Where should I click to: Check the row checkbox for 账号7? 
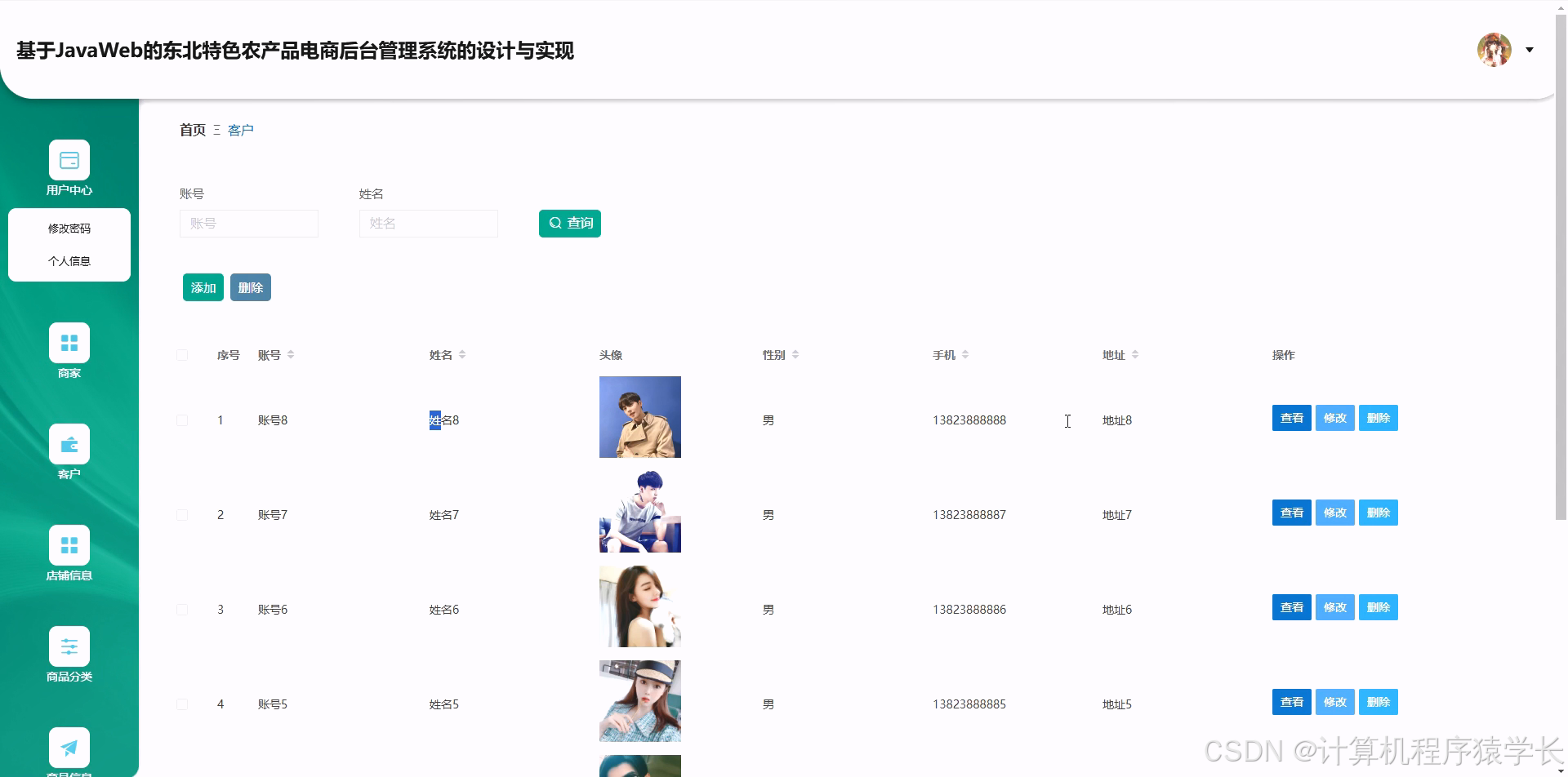click(182, 515)
